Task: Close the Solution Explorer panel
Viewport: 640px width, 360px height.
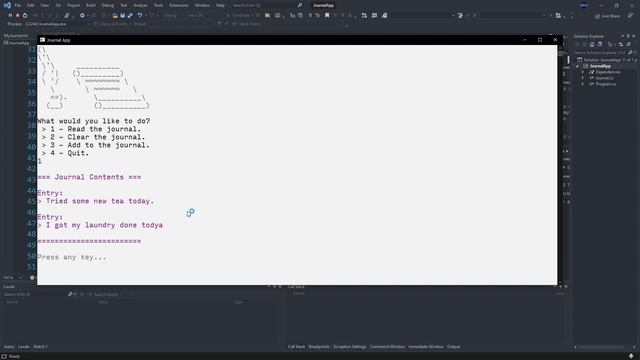Action: [x=634, y=36]
